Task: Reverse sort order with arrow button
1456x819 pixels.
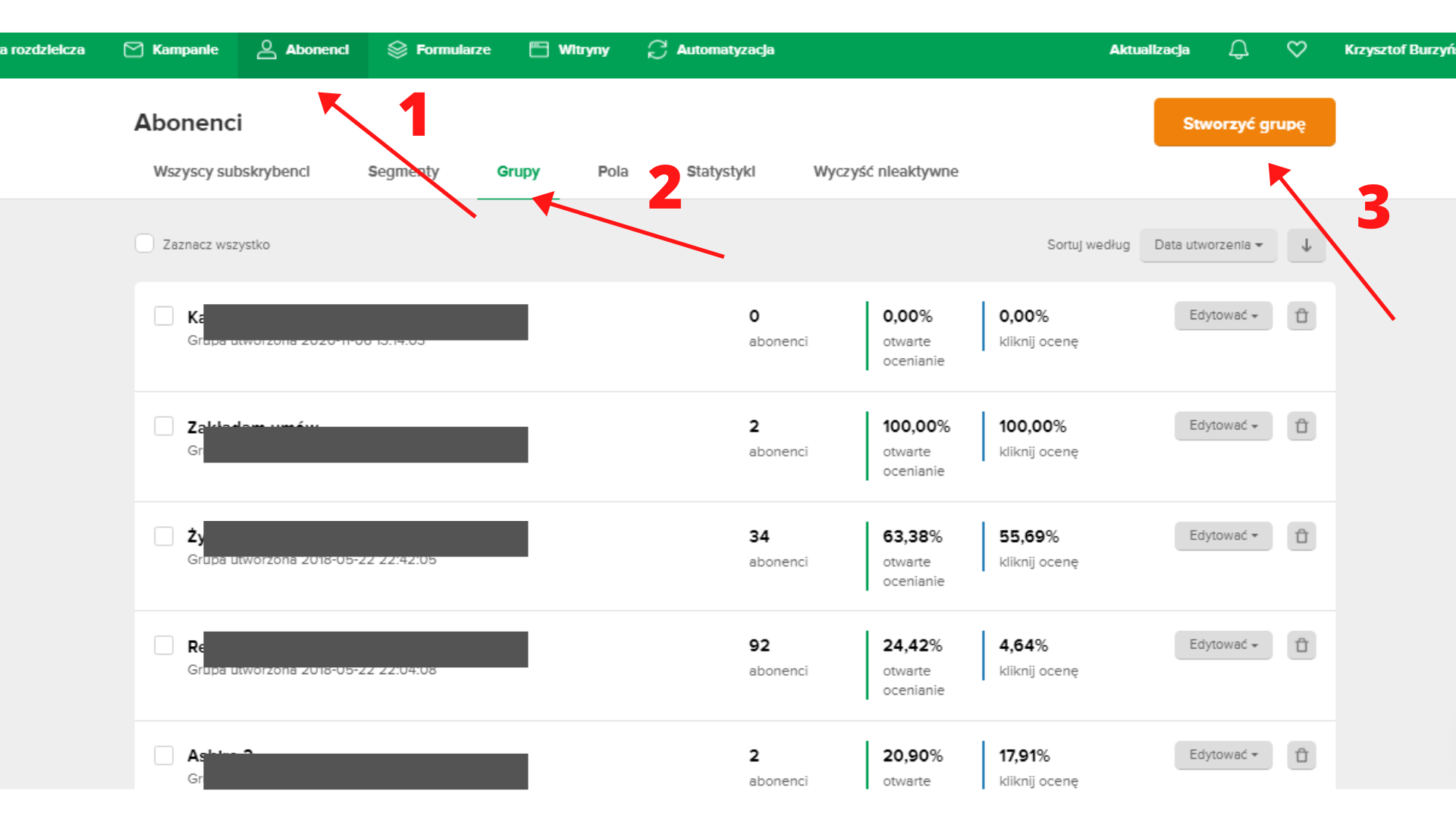Action: point(1306,245)
